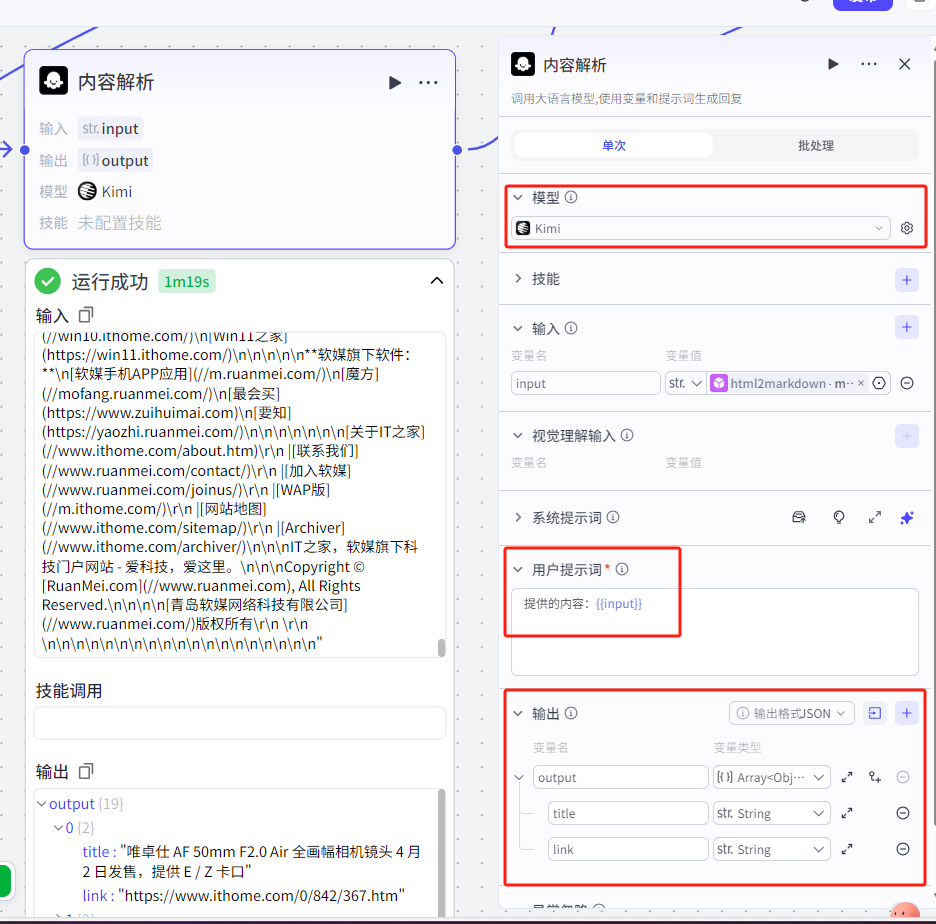This screenshot has width=936, height=924.
Task: Run node from side panel play icon
Action: (833, 64)
